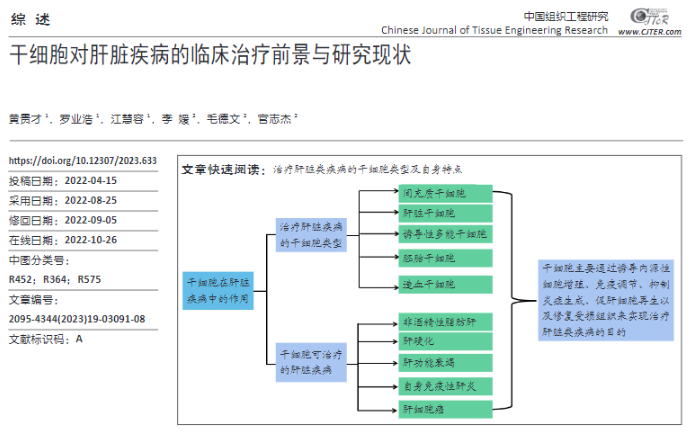Select the 干细胞可治疗的肝脏疾病 branch node
This screenshot has width=692, height=436.
point(311,362)
